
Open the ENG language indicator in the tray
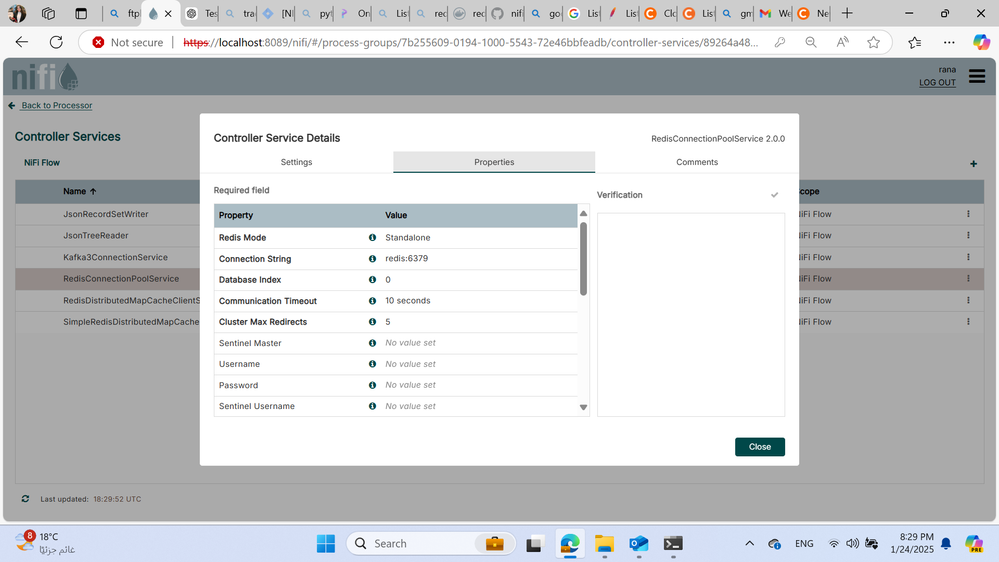click(804, 544)
